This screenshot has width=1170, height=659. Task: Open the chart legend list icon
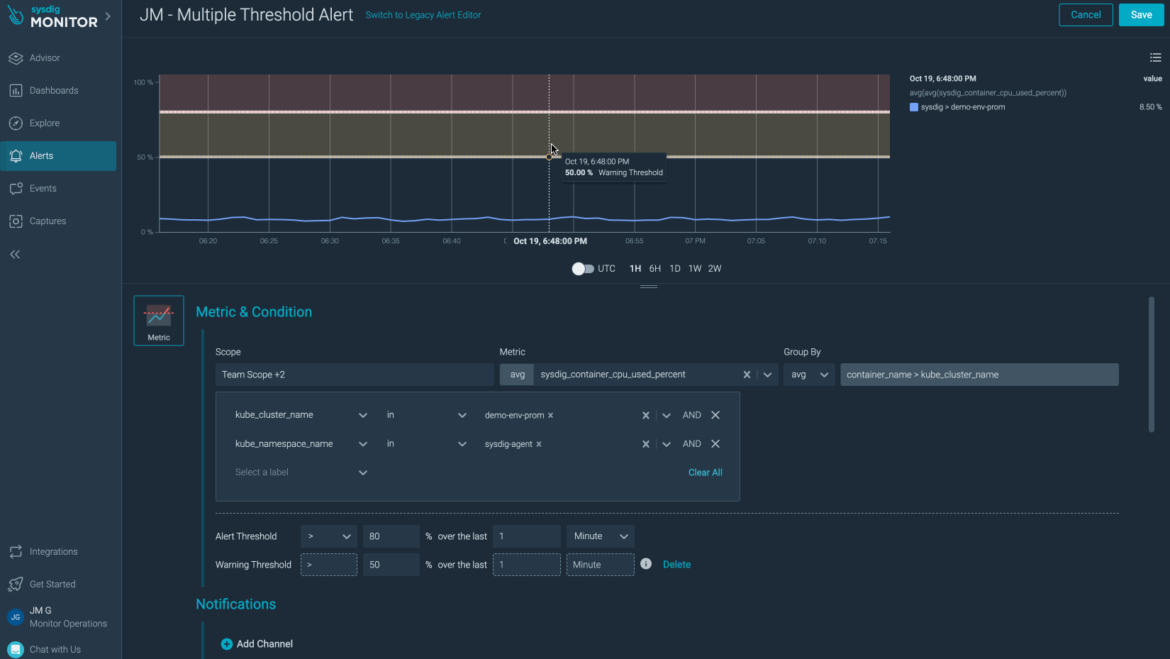(1155, 57)
